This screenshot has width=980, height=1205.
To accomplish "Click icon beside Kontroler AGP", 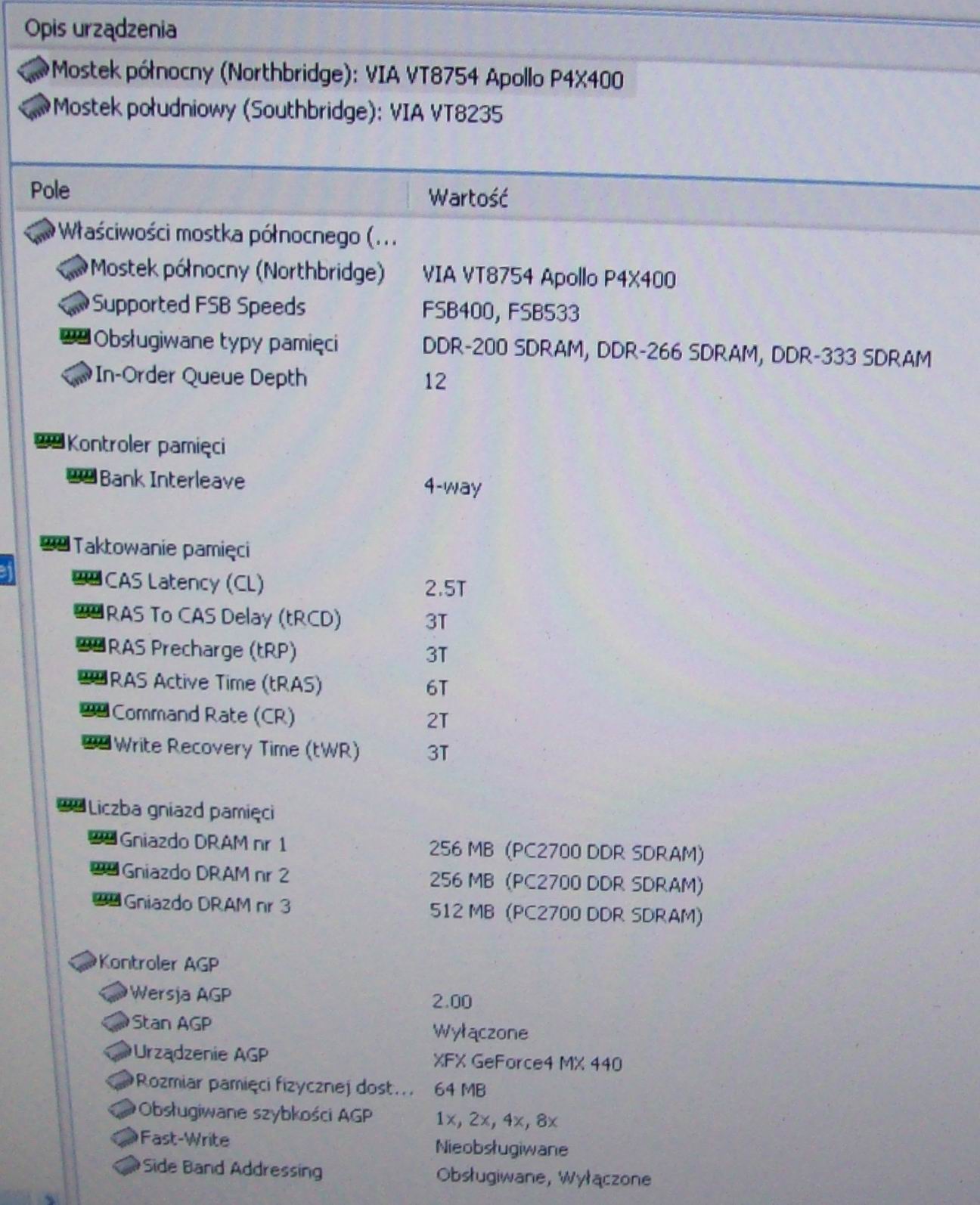I will (x=83, y=960).
